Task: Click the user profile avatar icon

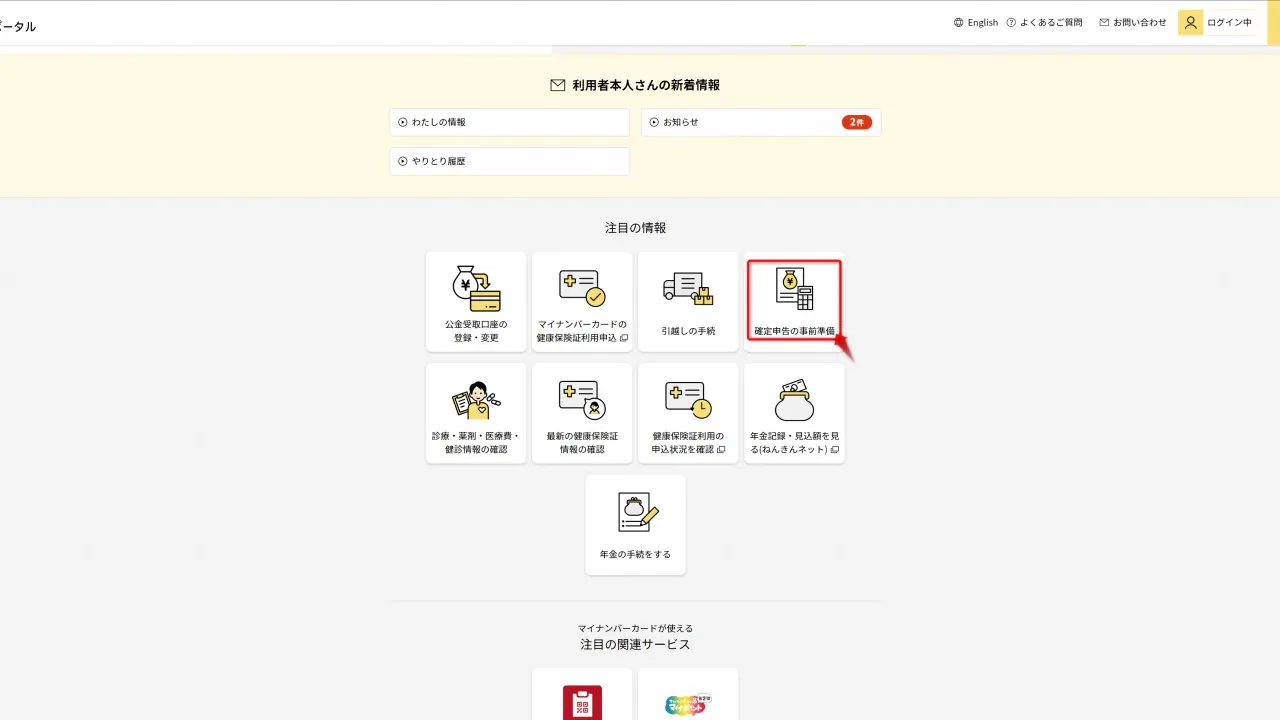Action: pyautogui.click(x=1190, y=22)
